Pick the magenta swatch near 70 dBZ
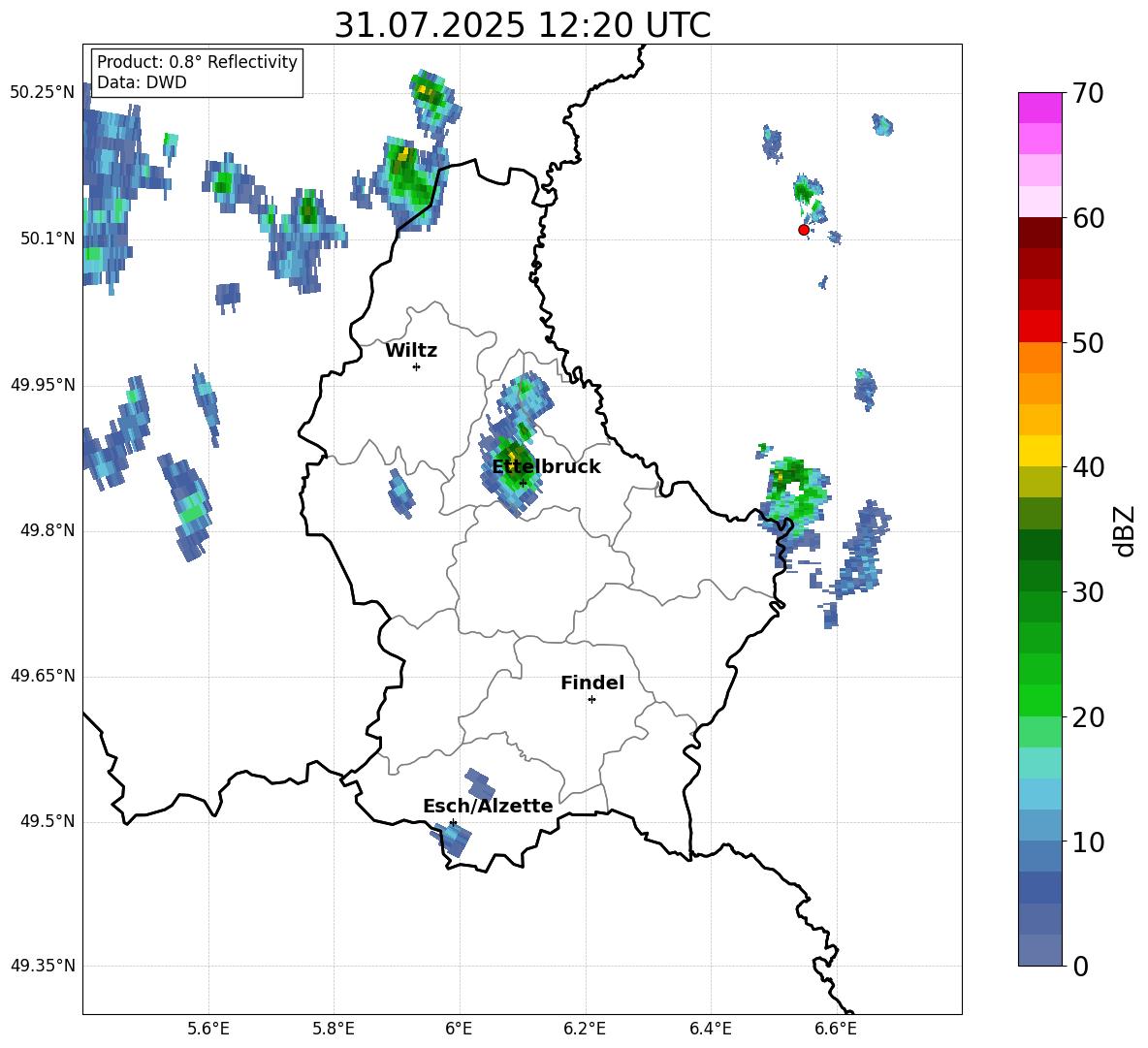The image size is (1148, 1048). click(x=1039, y=109)
